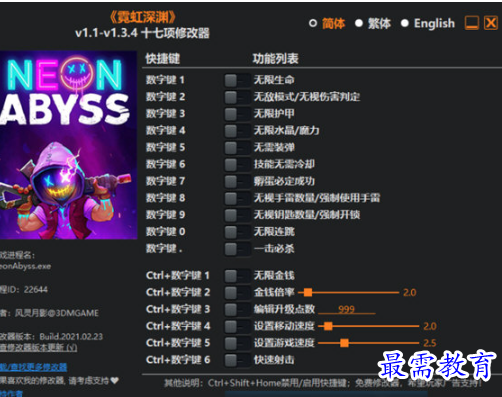502x397 pixels.
Task: Minimize the trainer window
Action: [x=472, y=23]
